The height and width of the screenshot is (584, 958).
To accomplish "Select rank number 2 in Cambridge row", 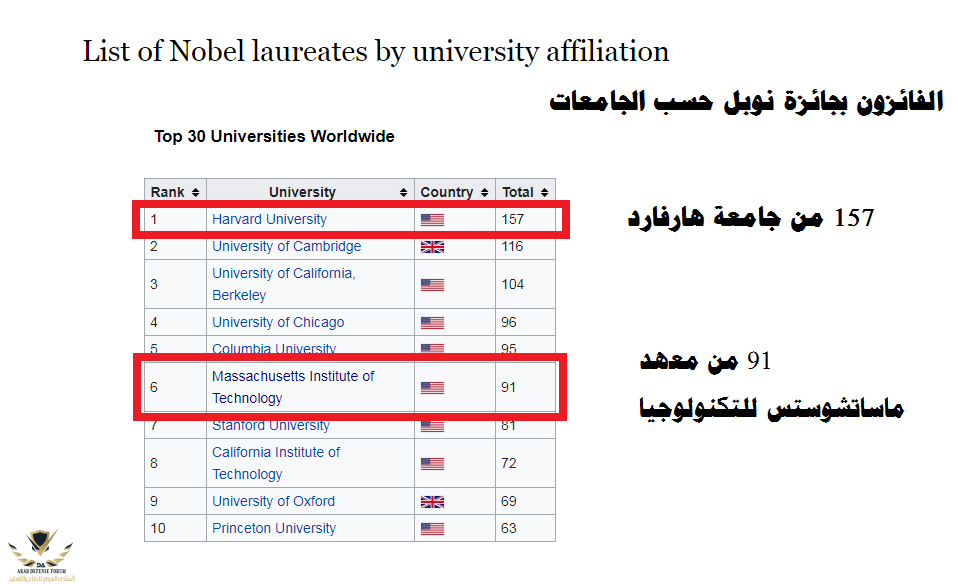I will point(154,246).
